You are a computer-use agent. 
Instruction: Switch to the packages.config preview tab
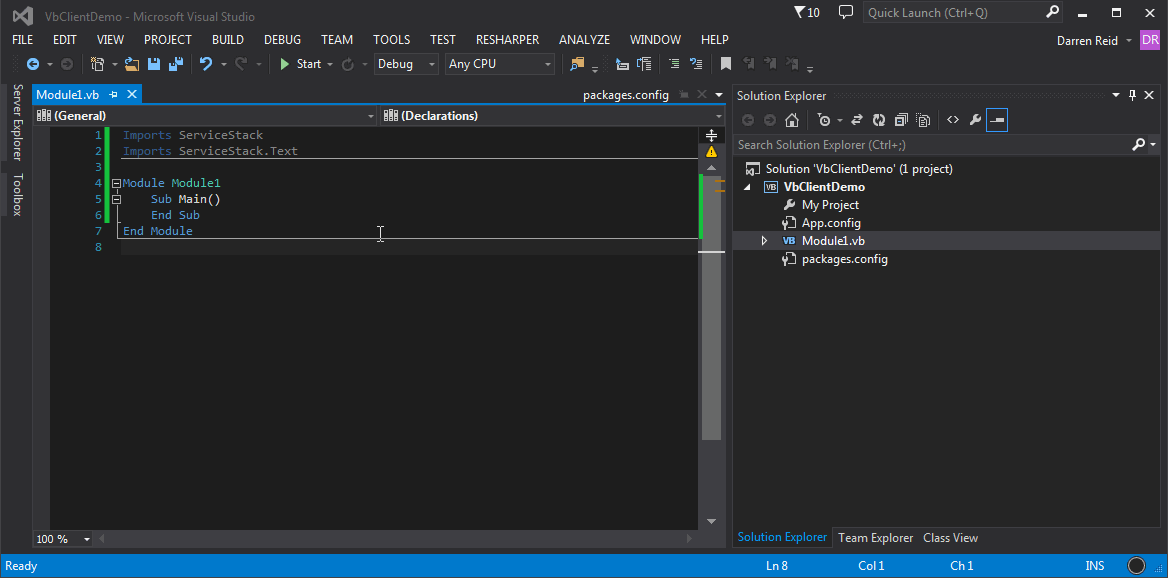(x=626, y=95)
